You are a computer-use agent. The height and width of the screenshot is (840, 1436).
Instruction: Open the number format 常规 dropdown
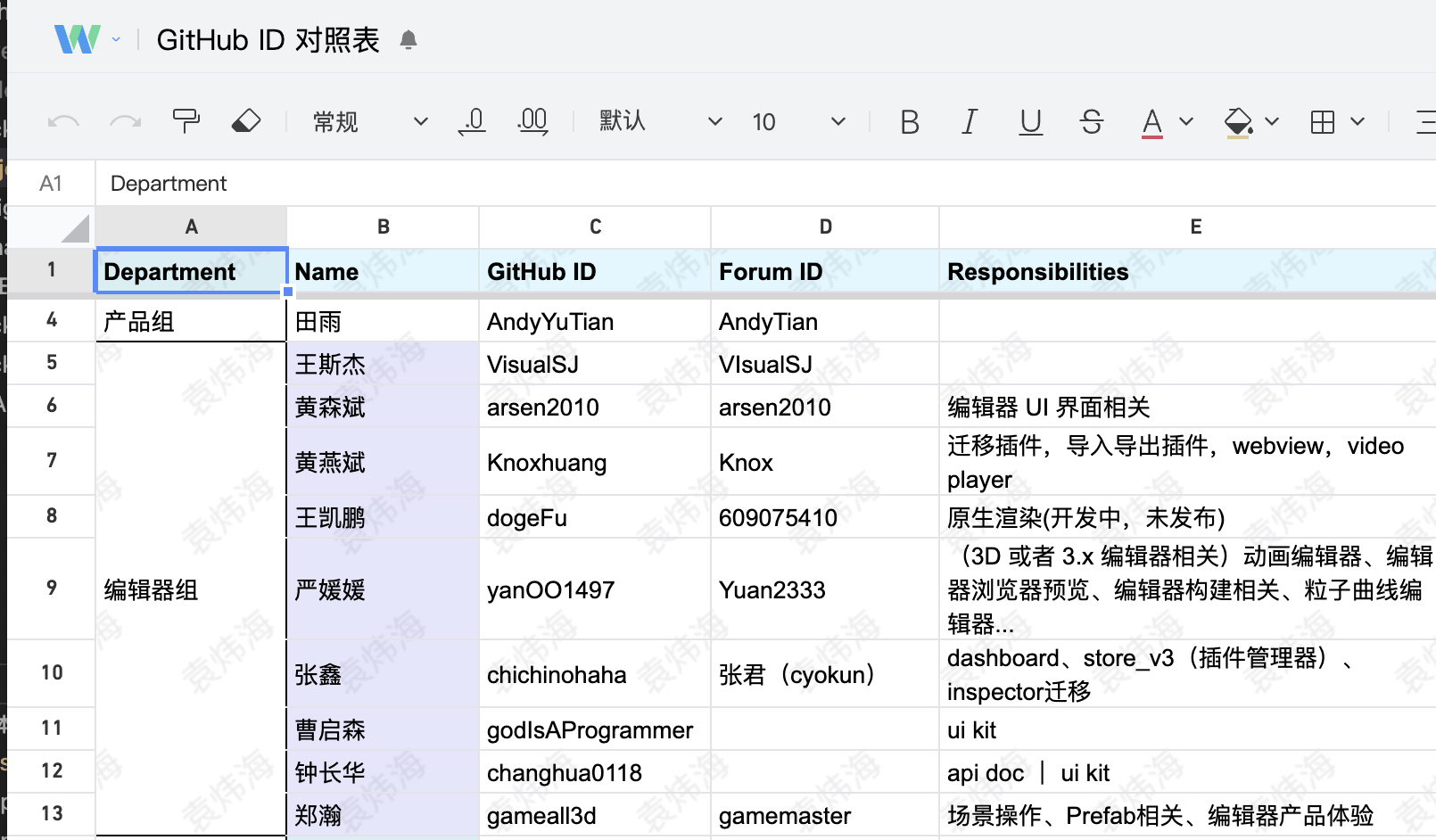click(x=369, y=121)
